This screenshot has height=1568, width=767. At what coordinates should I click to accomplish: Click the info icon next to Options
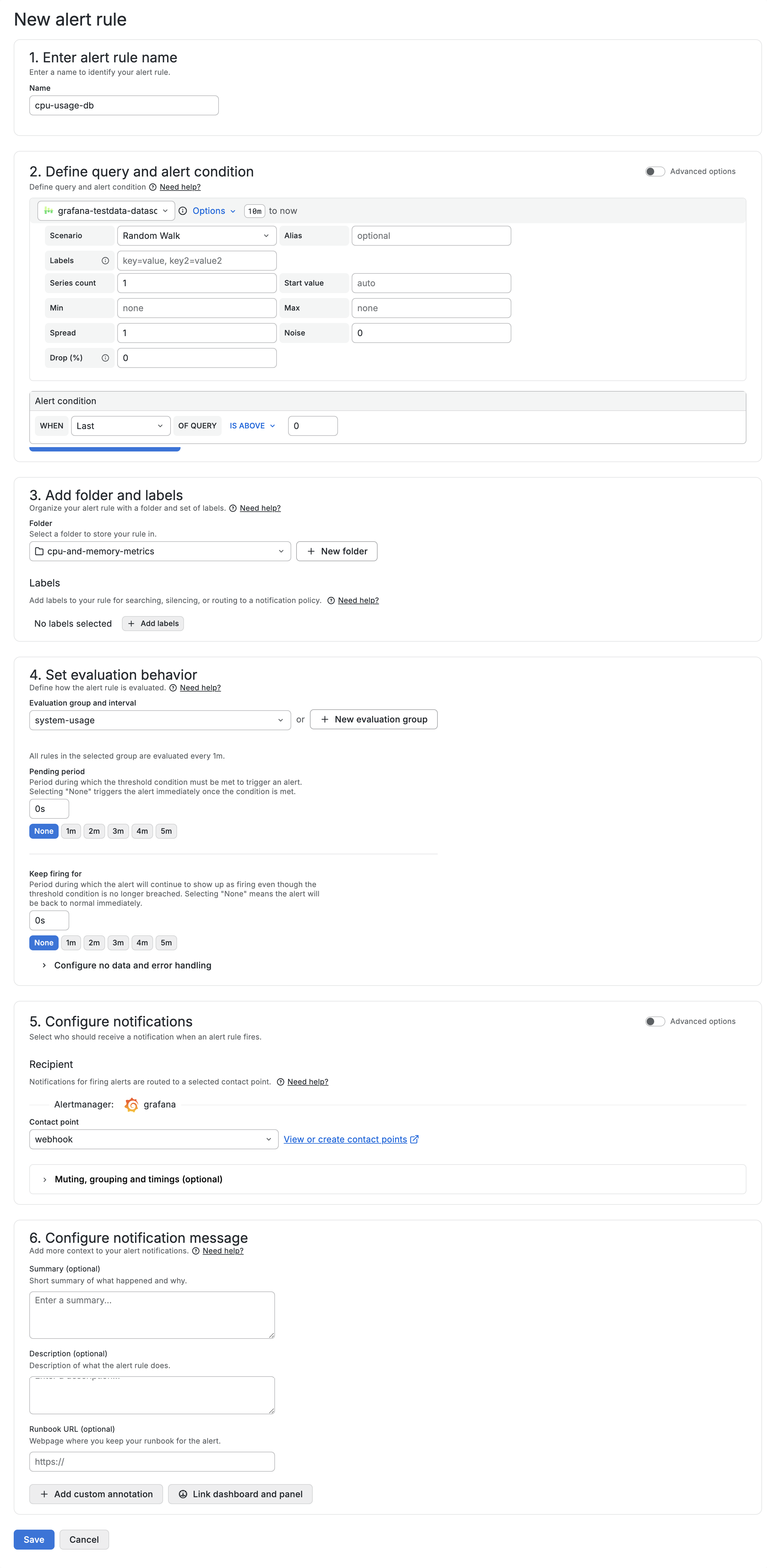(183, 211)
